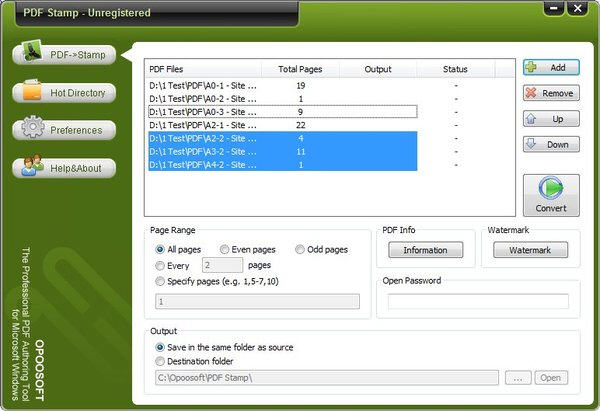Viewport: 600px width, 411px height.
Task: Click the total pages value 9
Action: [300, 112]
